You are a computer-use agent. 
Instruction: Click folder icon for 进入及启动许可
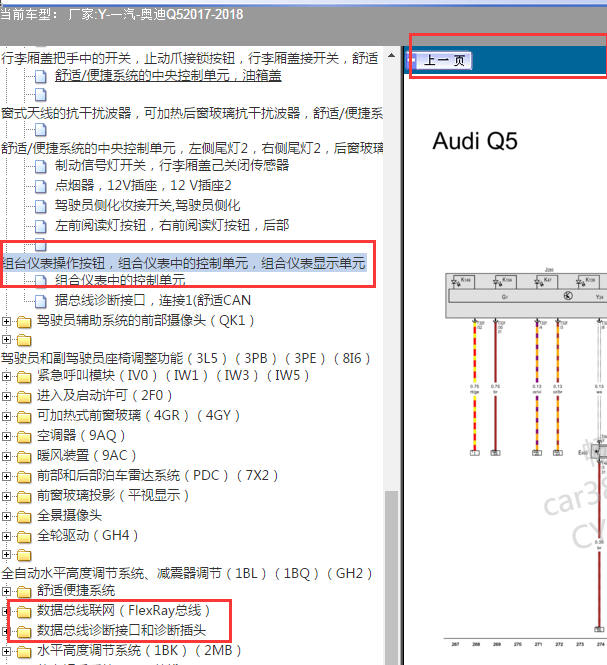(24, 397)
